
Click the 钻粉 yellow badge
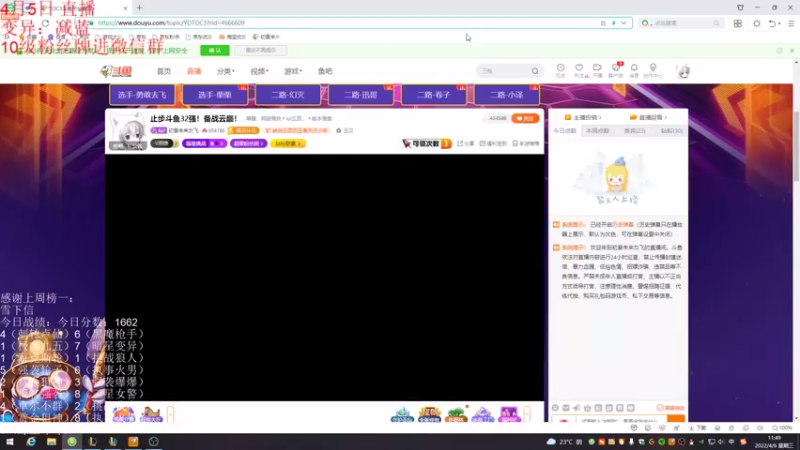[288, 144]
